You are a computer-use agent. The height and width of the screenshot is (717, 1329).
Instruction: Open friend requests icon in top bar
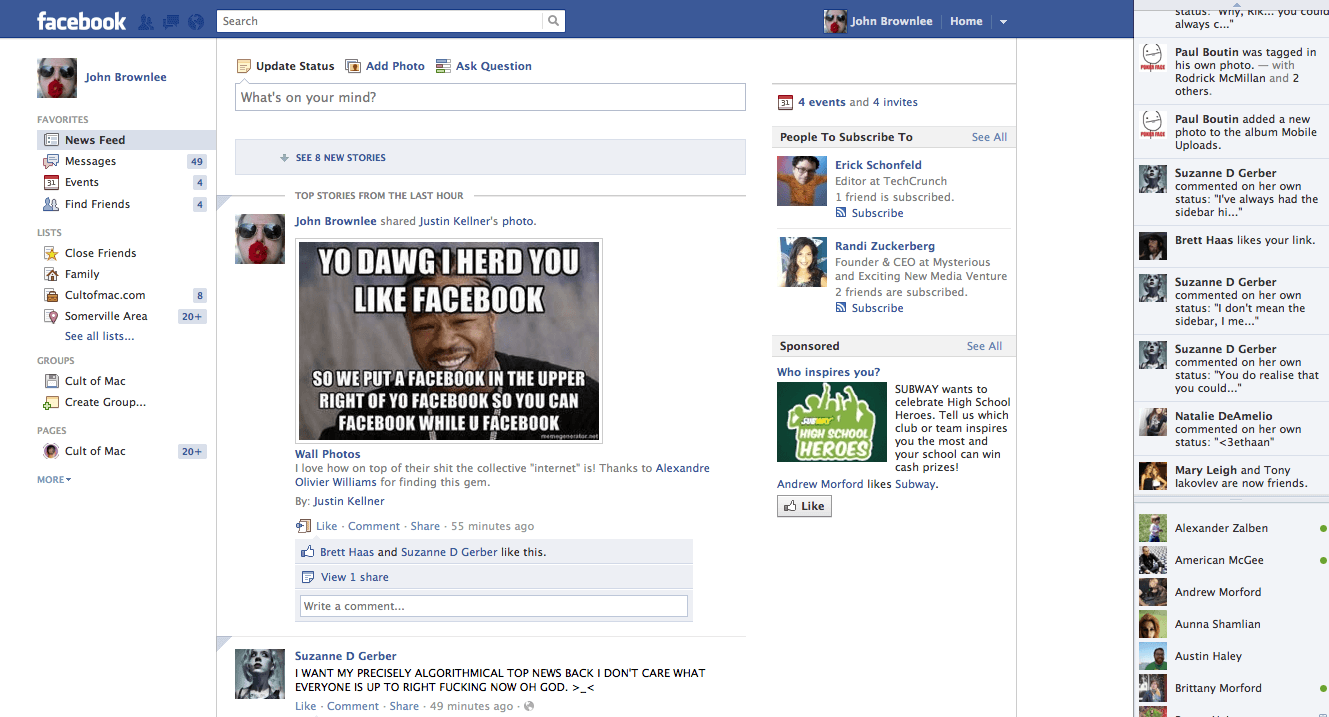pyautogui.click(x=147, y=21)
